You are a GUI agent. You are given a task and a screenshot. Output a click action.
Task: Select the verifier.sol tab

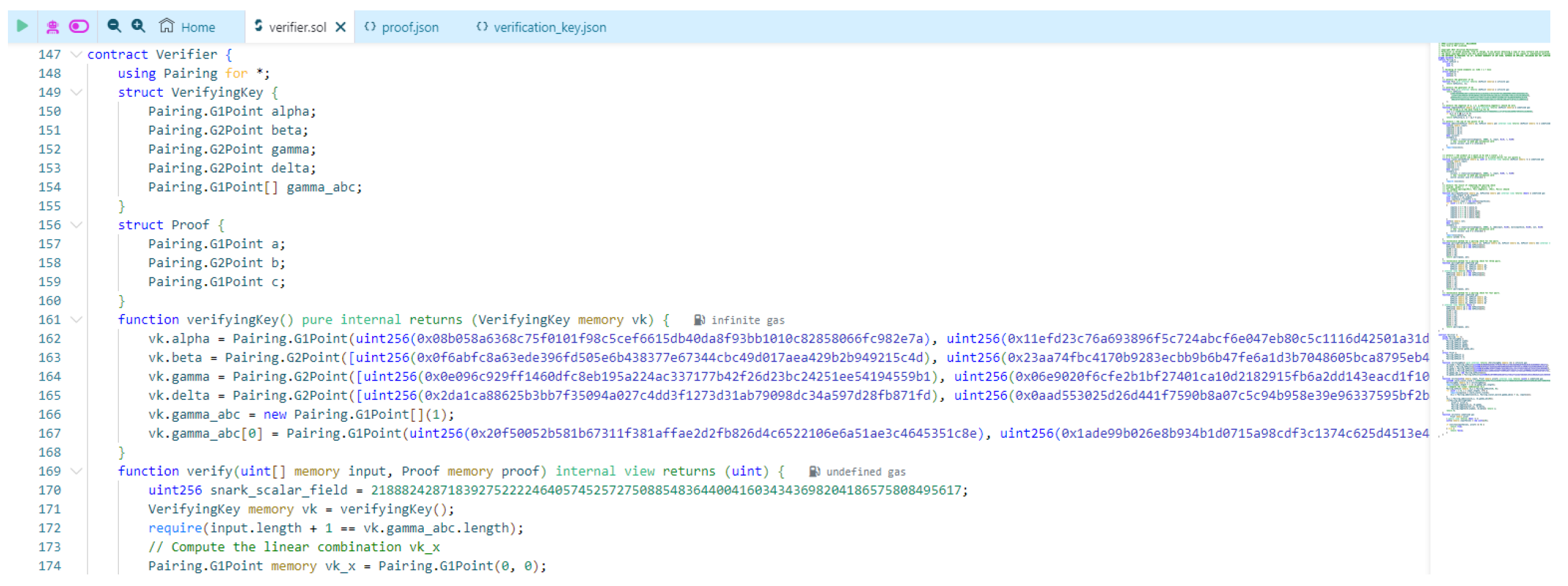[297, 27]
